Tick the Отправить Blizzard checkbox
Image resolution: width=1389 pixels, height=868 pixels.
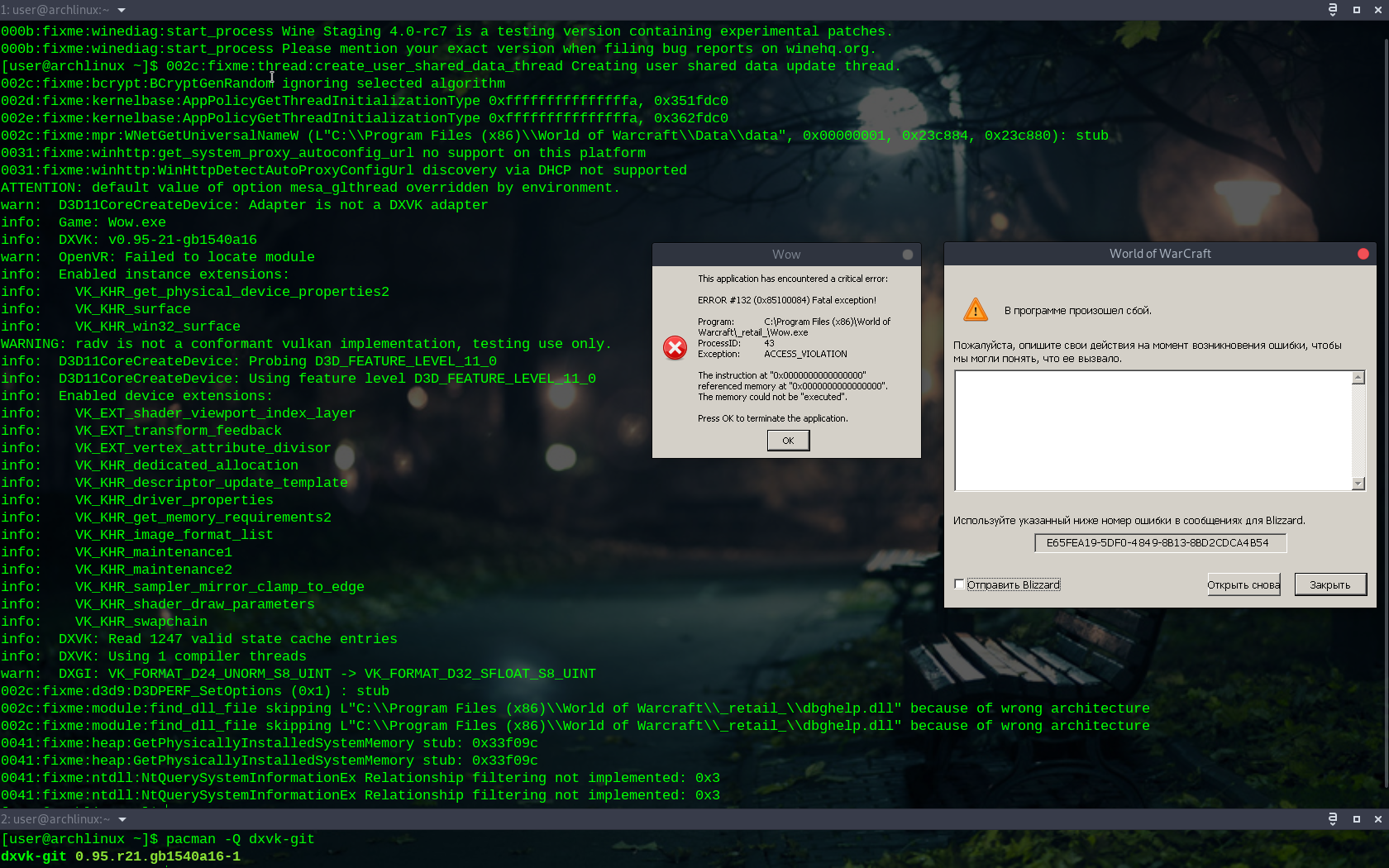coord(959,584)
